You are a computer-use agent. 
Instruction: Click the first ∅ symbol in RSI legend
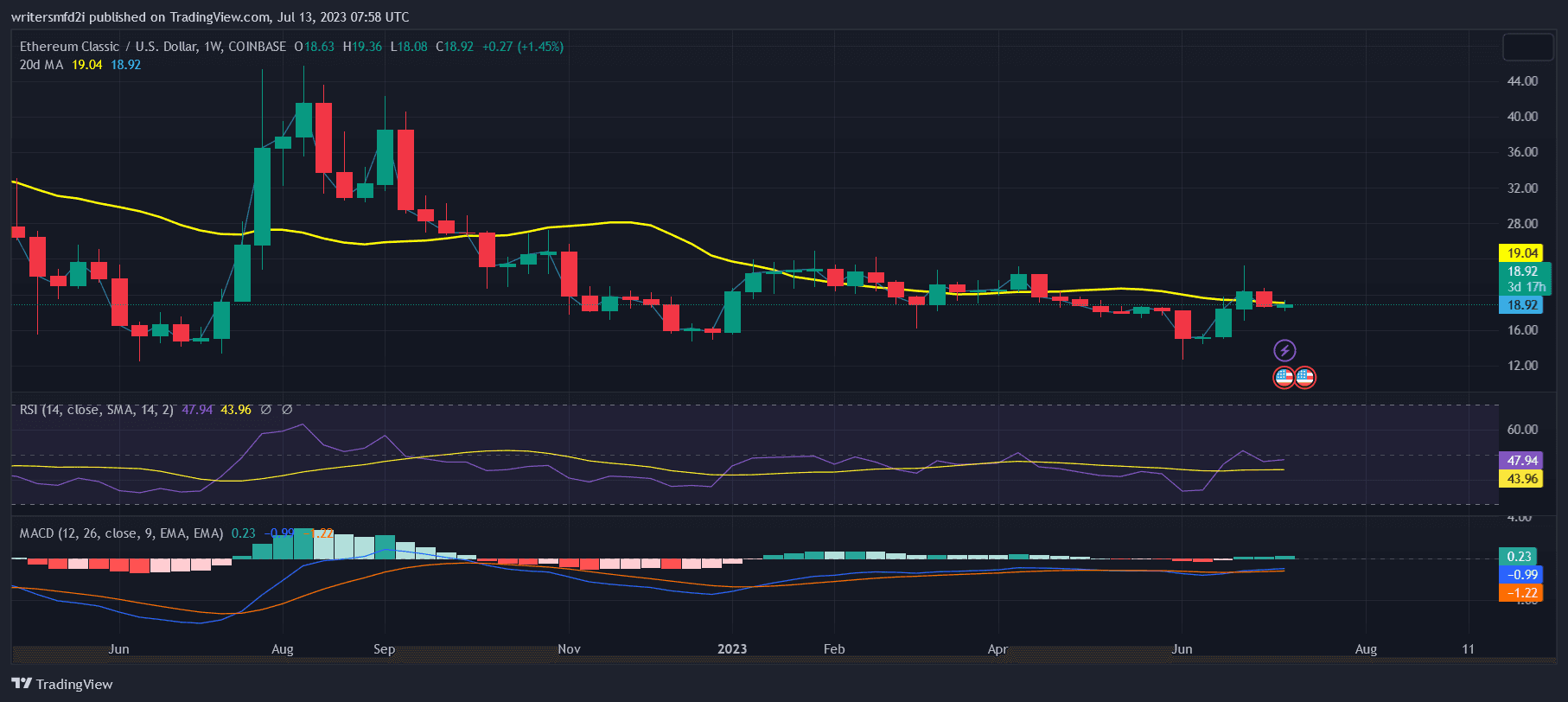265,410
